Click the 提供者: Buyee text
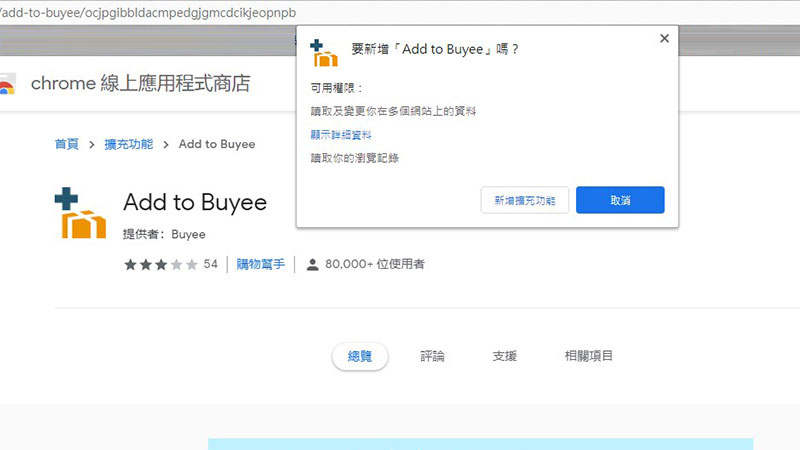The height and width of the screenshot is (450, 800). [x=164, y=234]
